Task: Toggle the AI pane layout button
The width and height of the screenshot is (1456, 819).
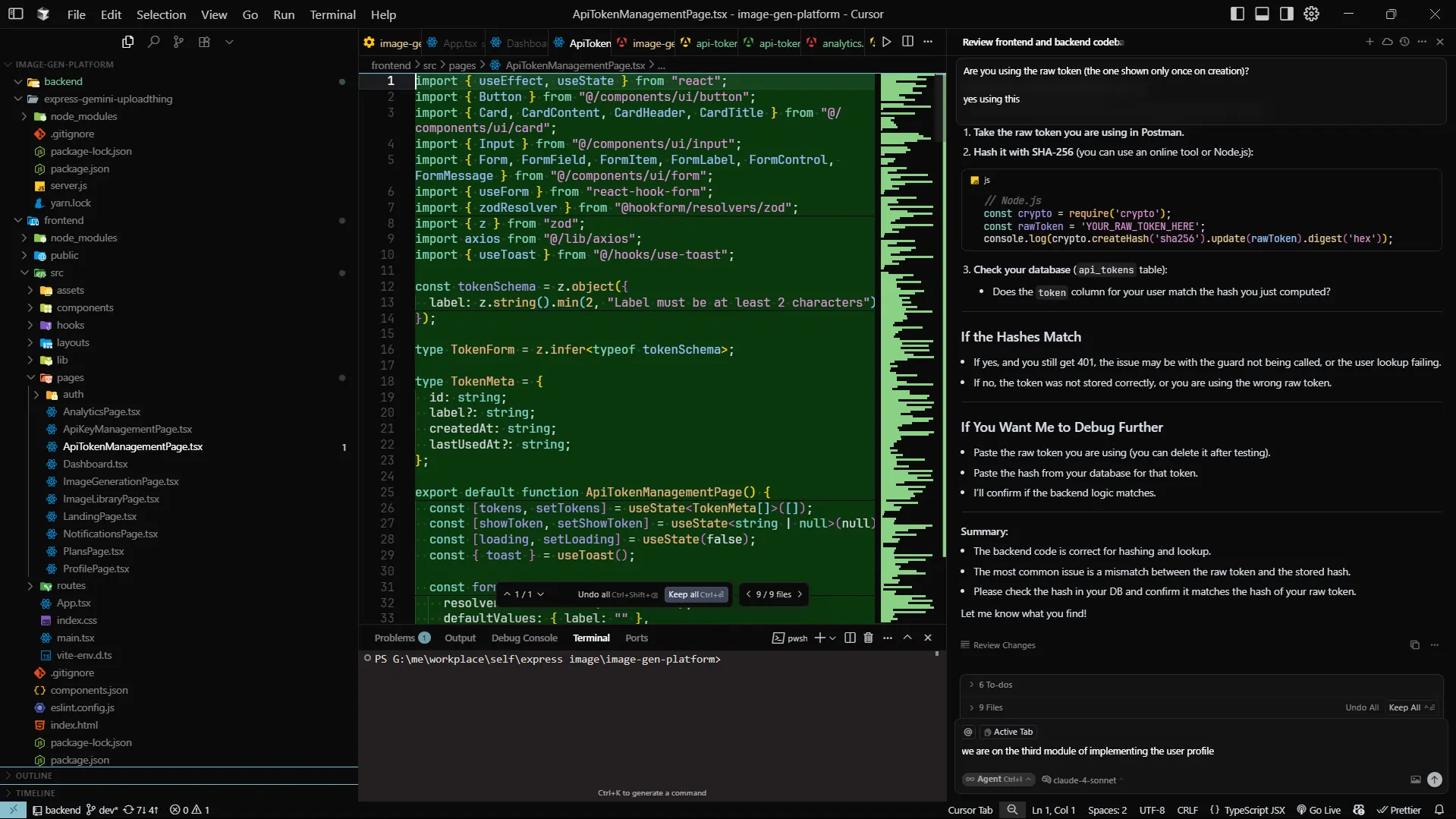Action: tap(1287, 14)
